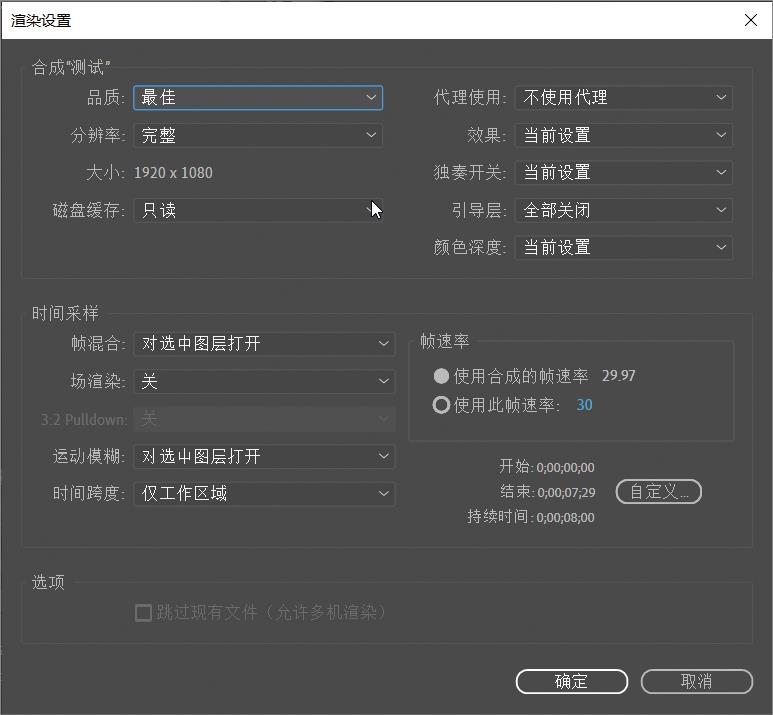
Task: Open the 代理使用 proxy use dropdown
Action: (x=624, y=97)
